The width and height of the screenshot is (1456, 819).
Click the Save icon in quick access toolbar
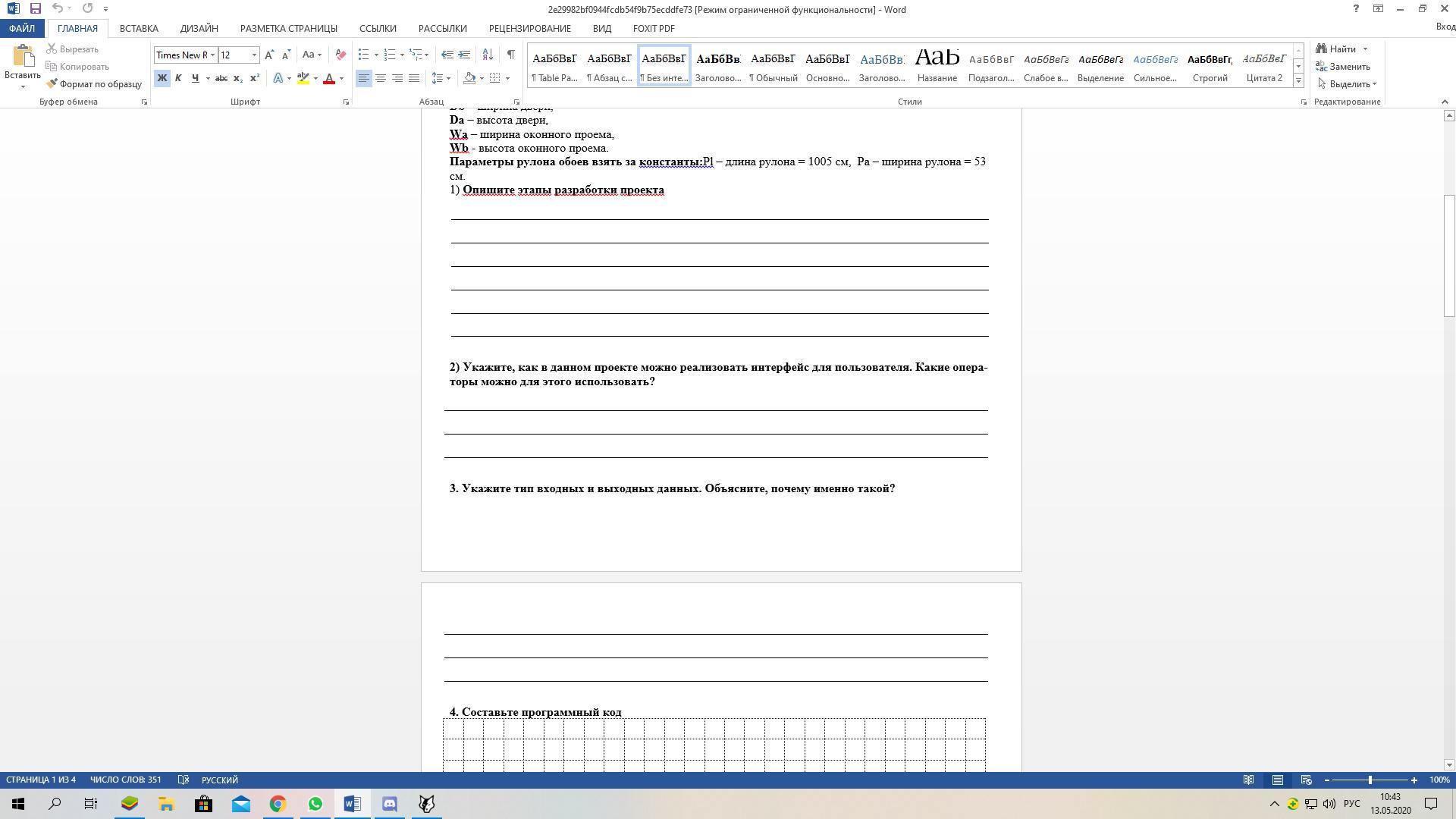(35, 9)
